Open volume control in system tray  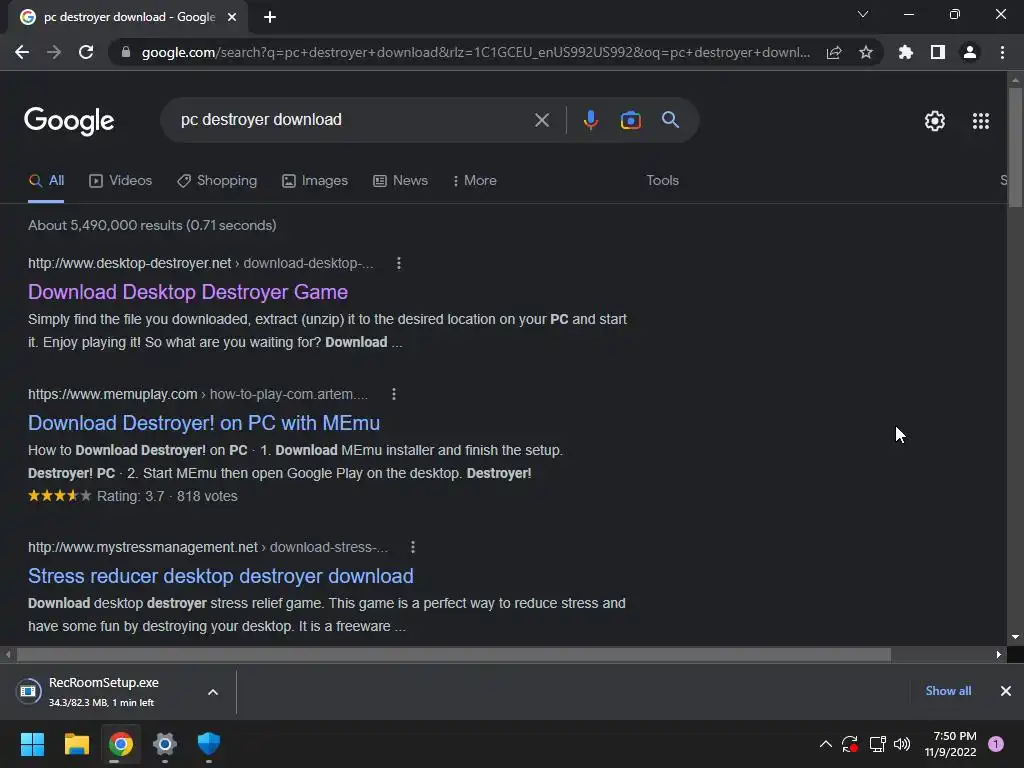(x=902, y=744)
